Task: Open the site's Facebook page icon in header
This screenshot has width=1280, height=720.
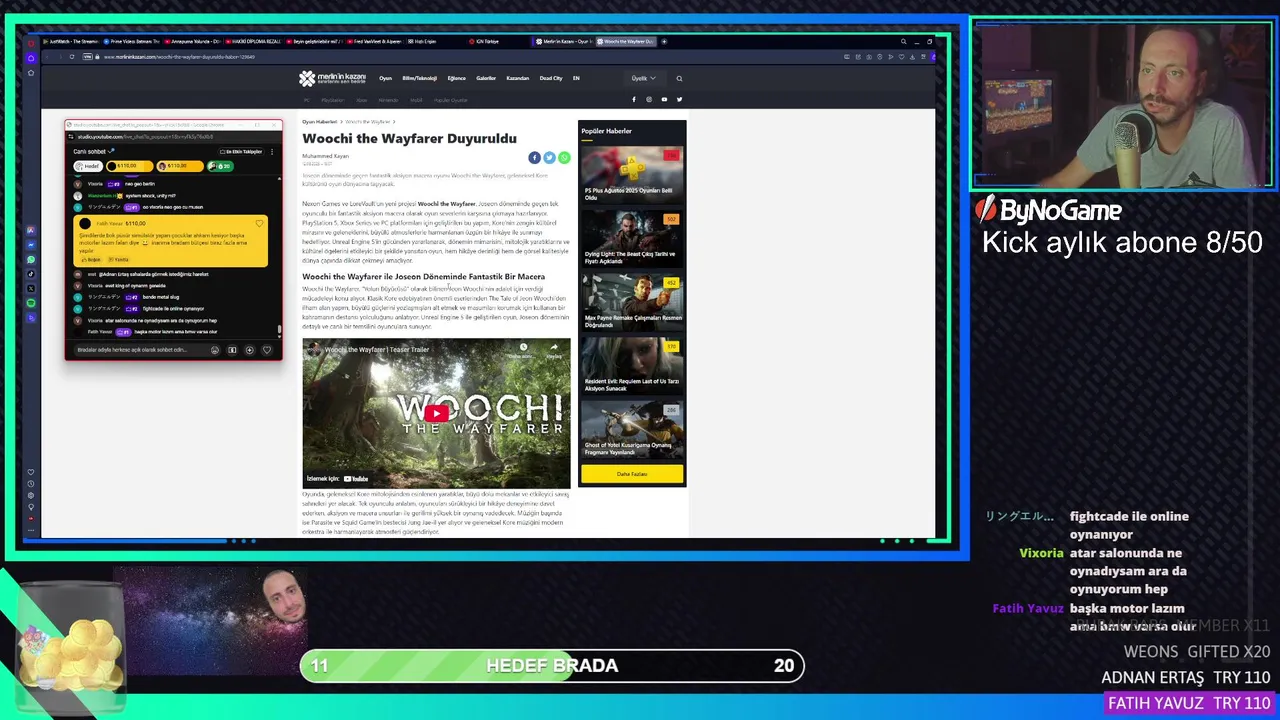Action: (x=633, y=99)
